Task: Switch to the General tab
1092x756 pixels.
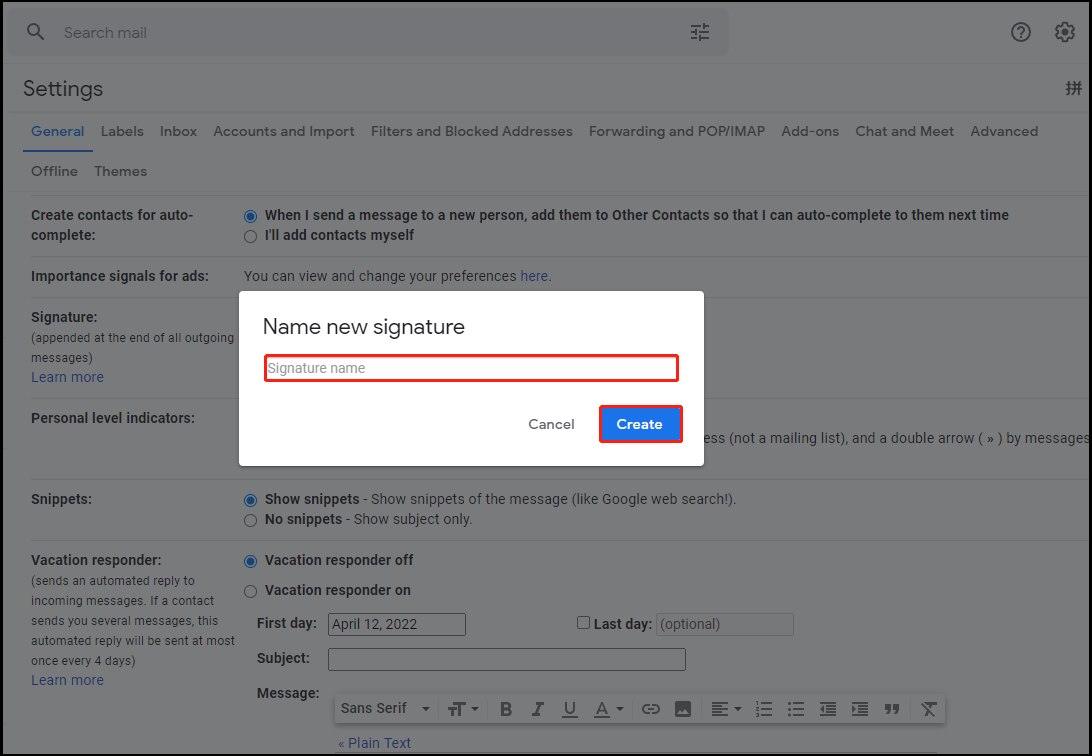Action: (58, 132)
